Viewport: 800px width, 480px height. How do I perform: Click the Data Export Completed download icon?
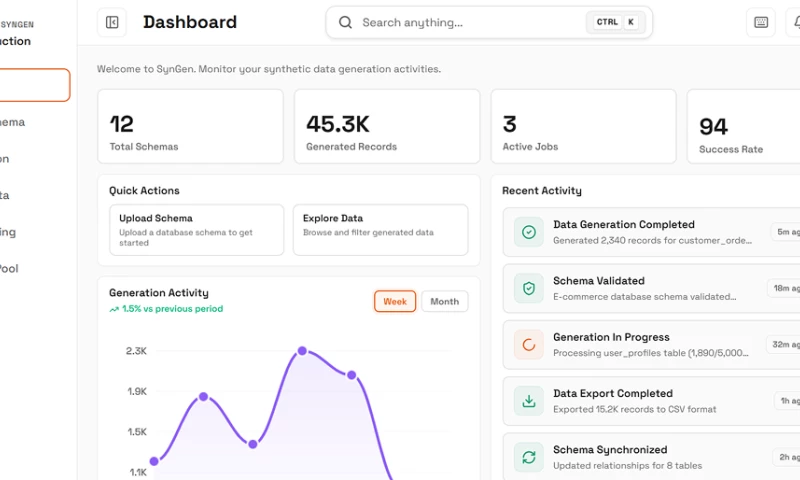529,401
